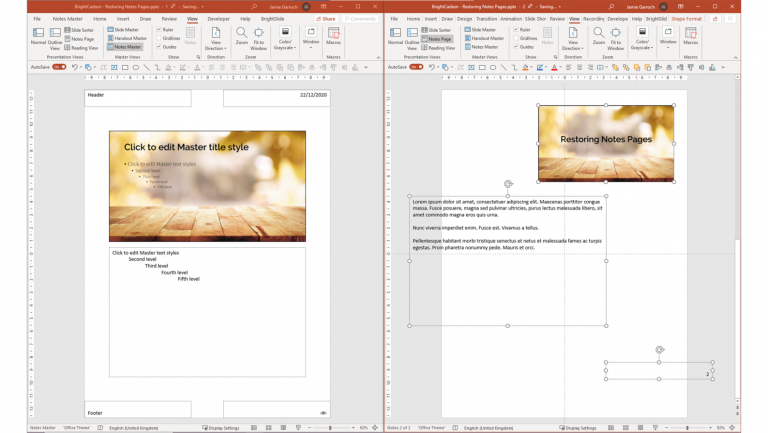Open Slide Sorter view in left window
The width and height of the screenshot is (768, 433).
pos(79,30)
